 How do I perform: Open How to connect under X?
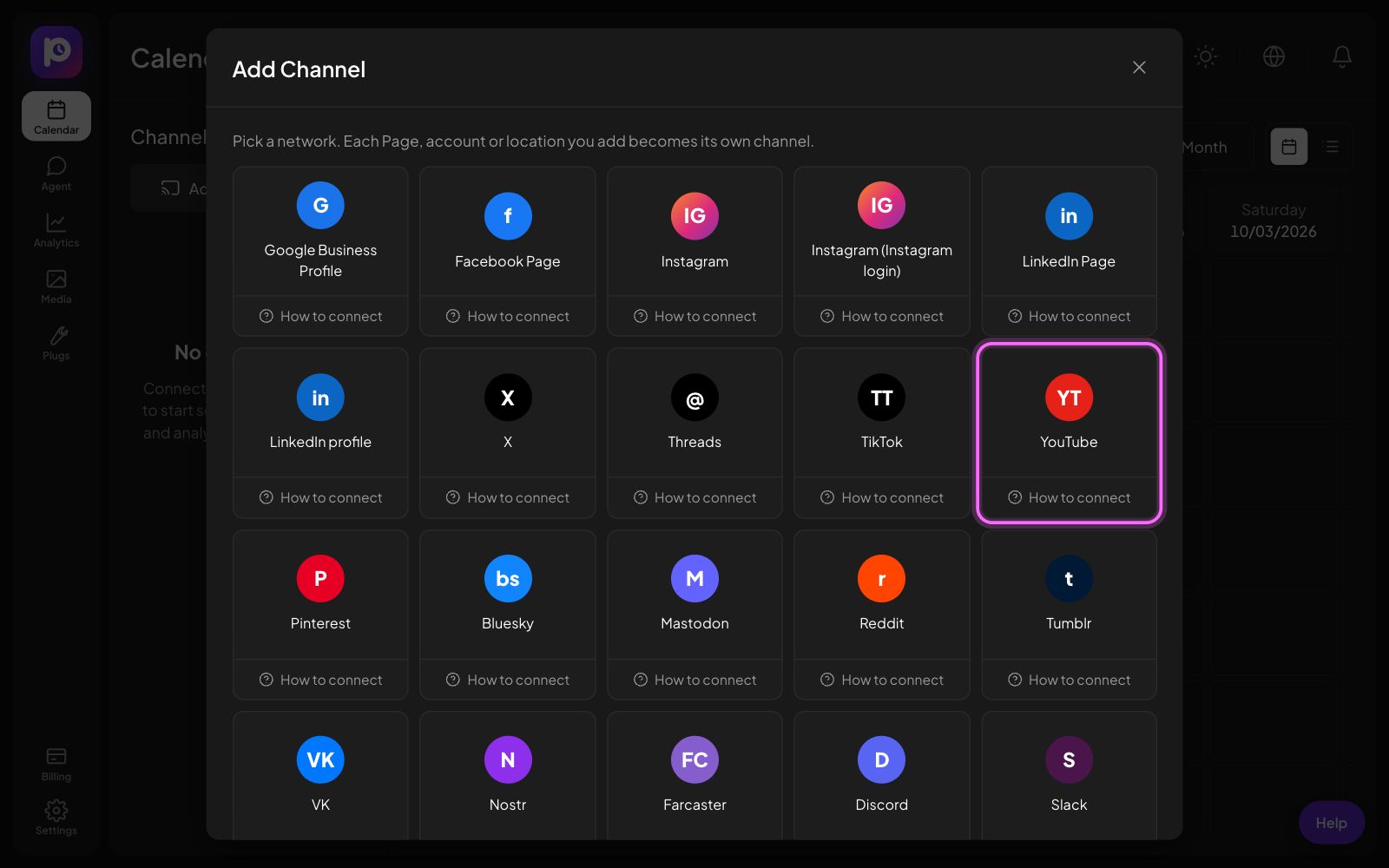point(508,497)
